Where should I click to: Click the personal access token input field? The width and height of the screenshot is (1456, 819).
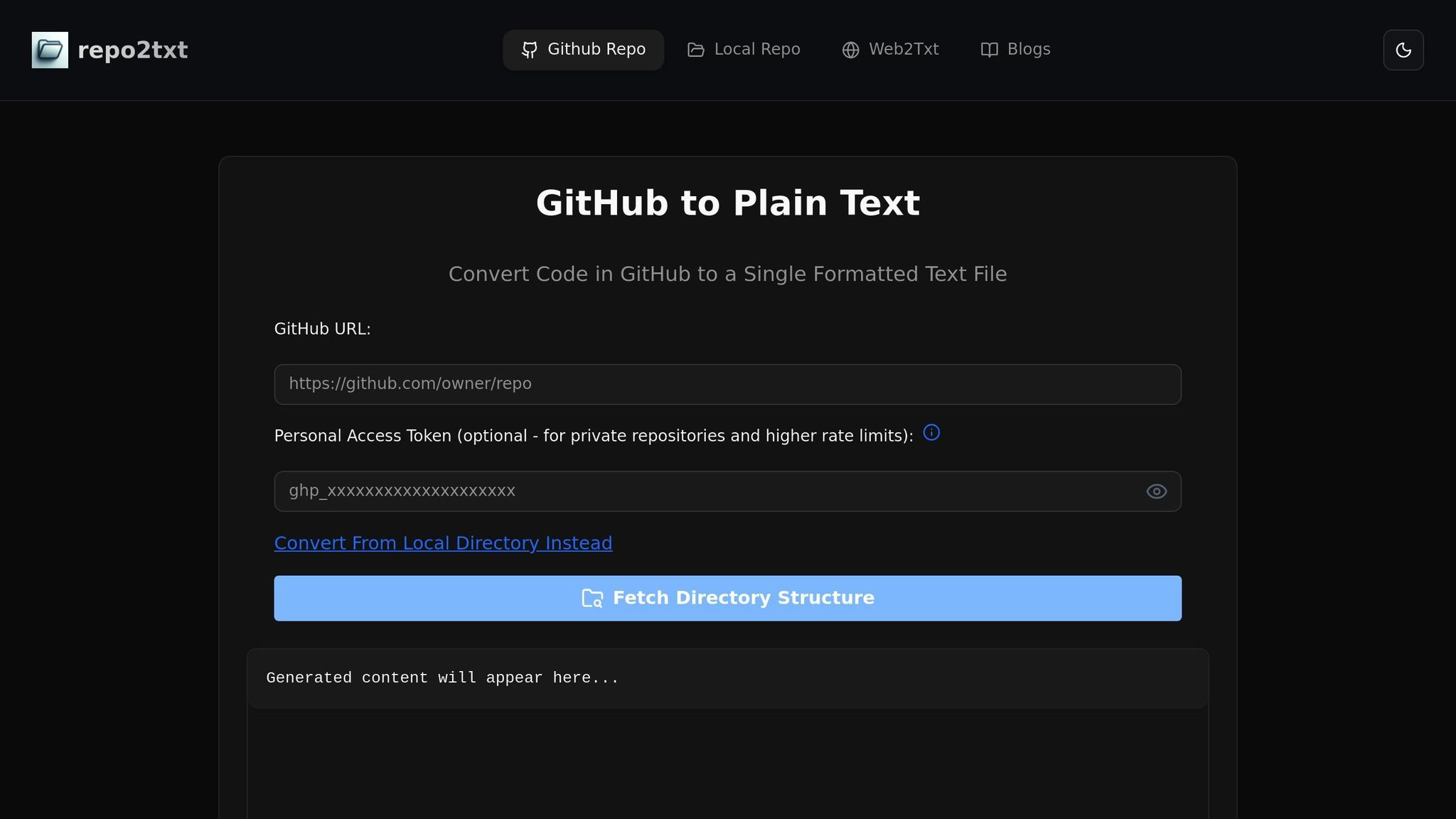pos(711,491)
